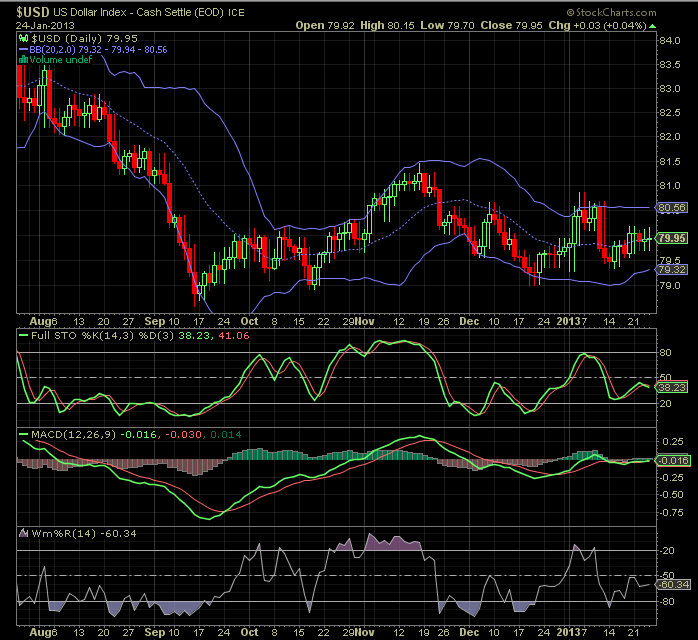
Task: Click the 24-Jan-2013 date label
Action: [42, 25]
